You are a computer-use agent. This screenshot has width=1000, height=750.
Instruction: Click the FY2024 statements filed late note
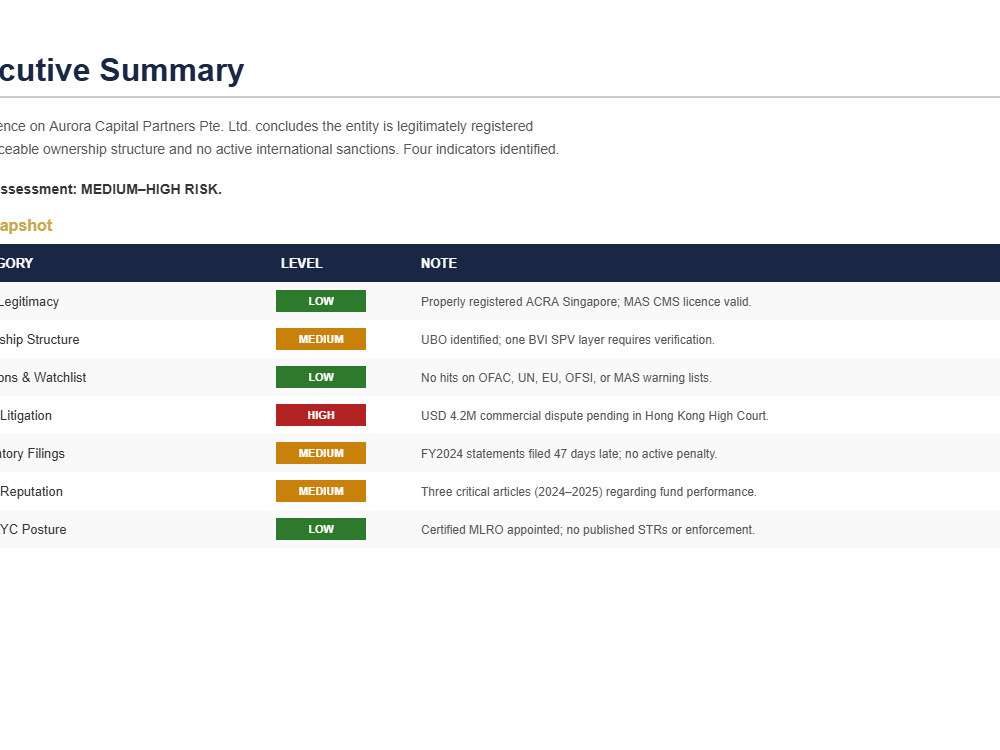[x=569, y=454]
